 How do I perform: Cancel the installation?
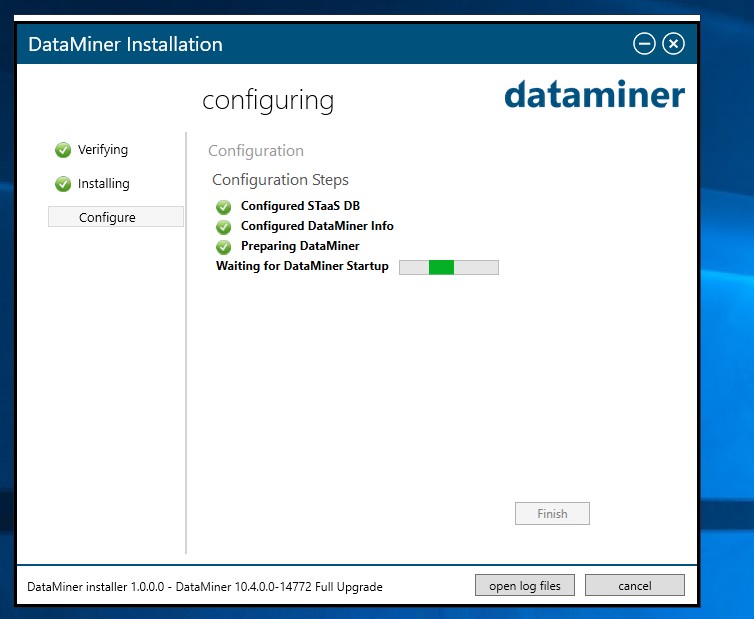click(x=635, y=585)
